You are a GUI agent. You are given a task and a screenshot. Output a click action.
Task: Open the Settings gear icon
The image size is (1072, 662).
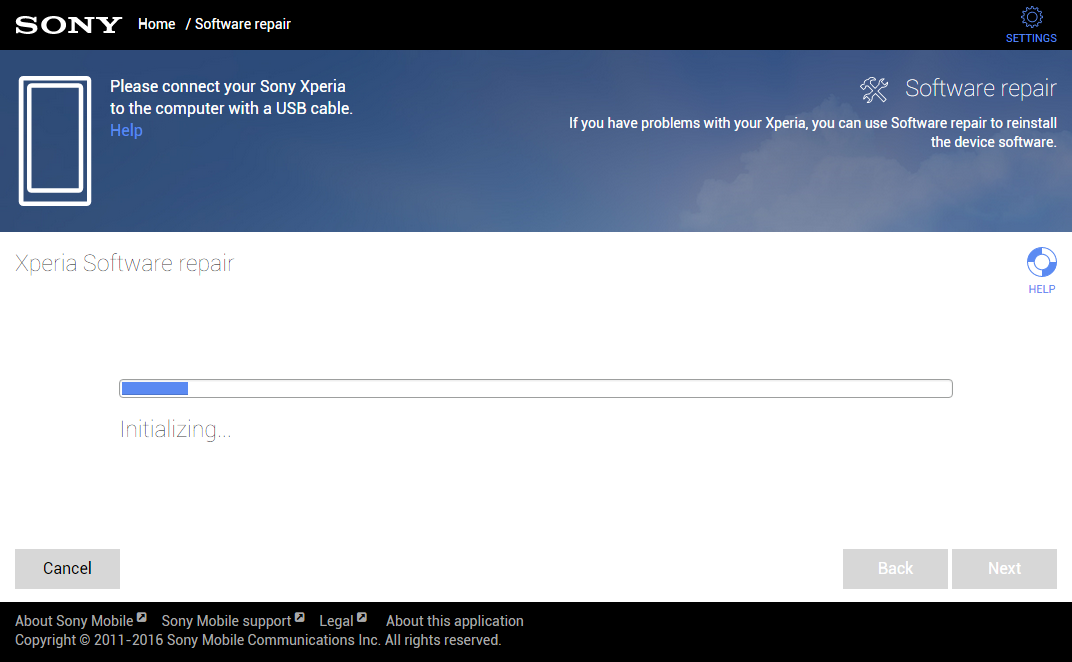coord(1031,17)
